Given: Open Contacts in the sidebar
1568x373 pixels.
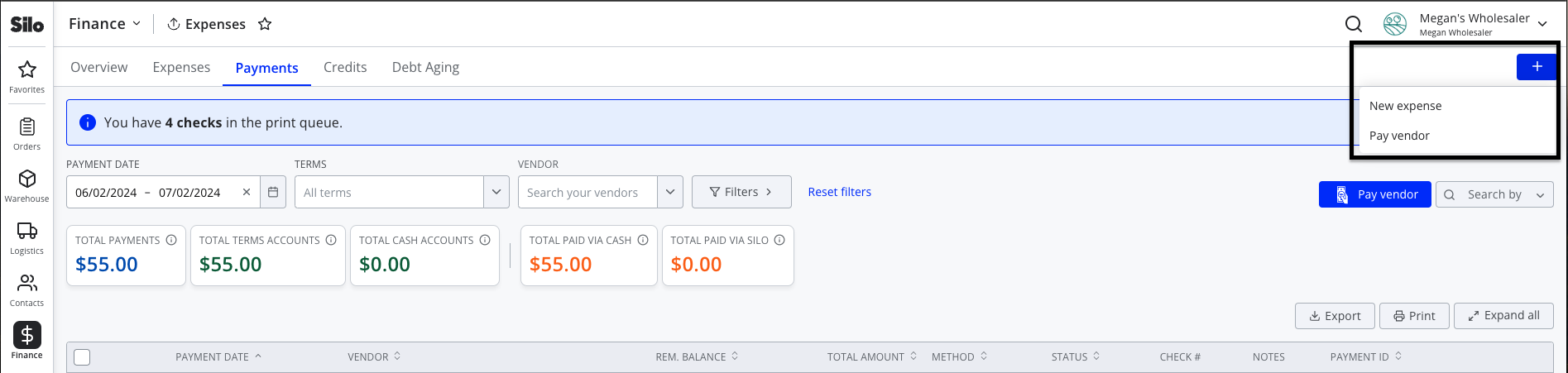Looking at the screenshot, I should [x=26, y=290].
